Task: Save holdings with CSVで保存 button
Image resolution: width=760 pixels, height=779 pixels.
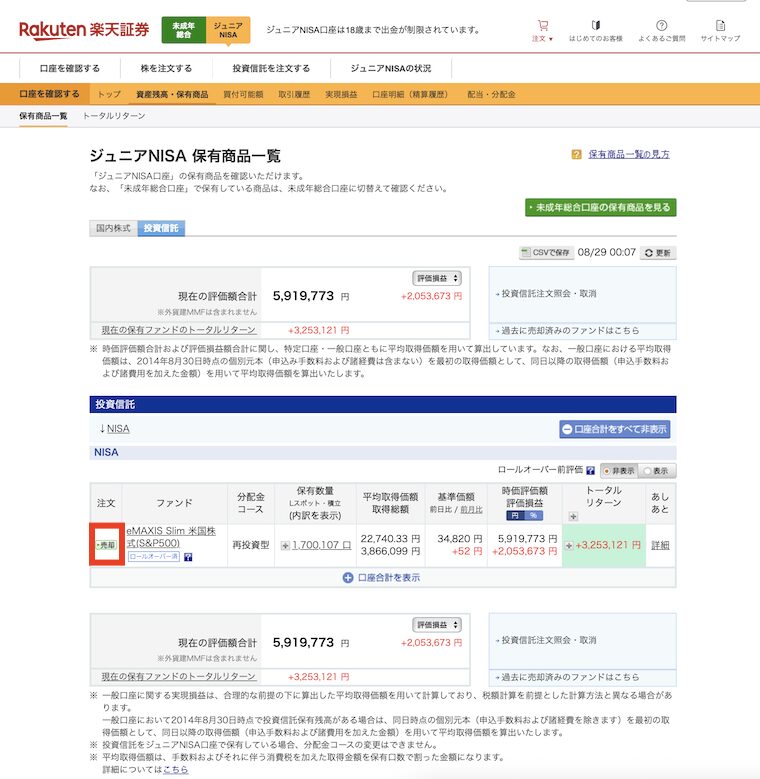Action: (x=546, y=253)
